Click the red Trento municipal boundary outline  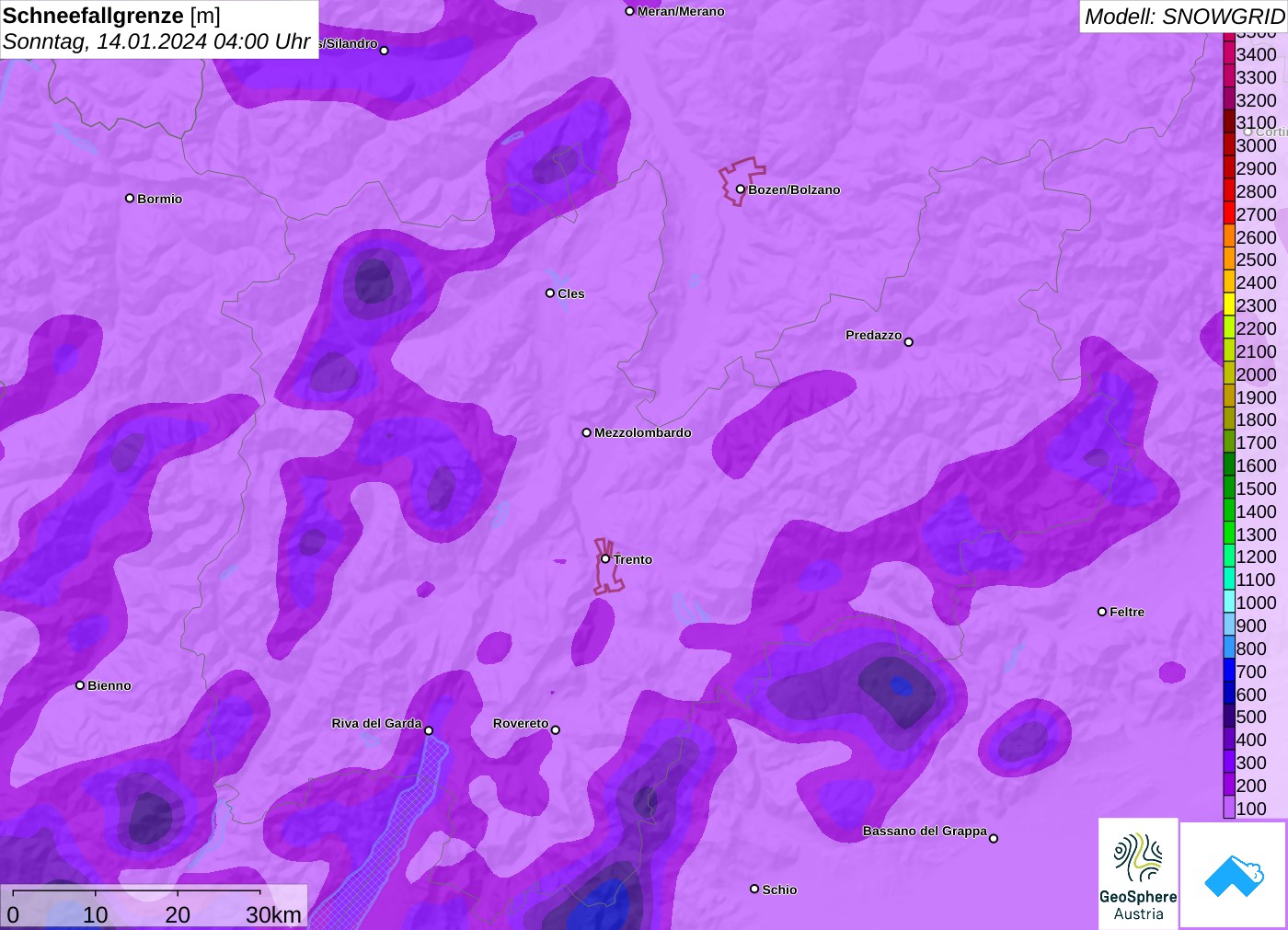pos(608,567)
